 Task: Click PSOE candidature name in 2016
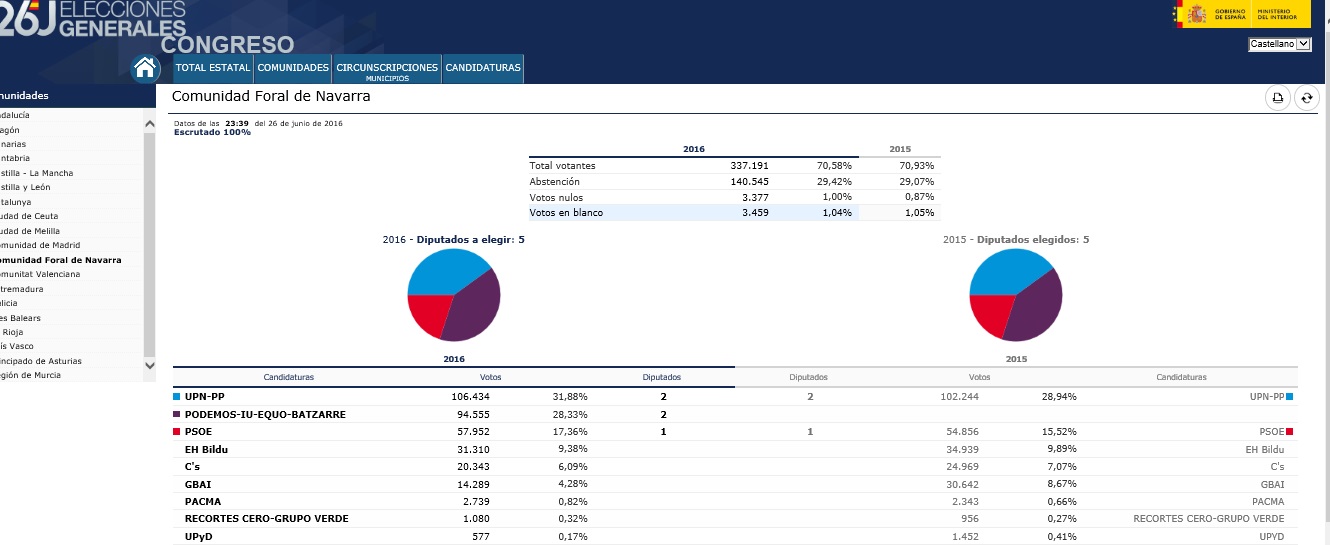198,432
